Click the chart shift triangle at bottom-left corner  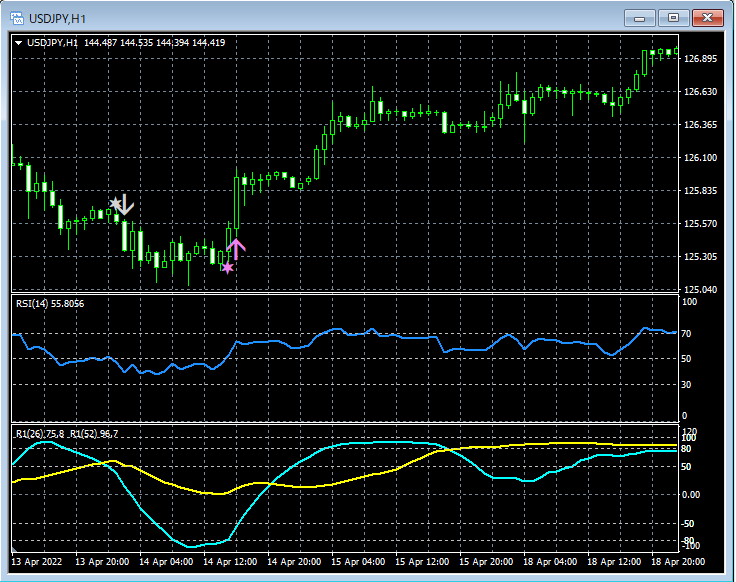tap(15, 549)
